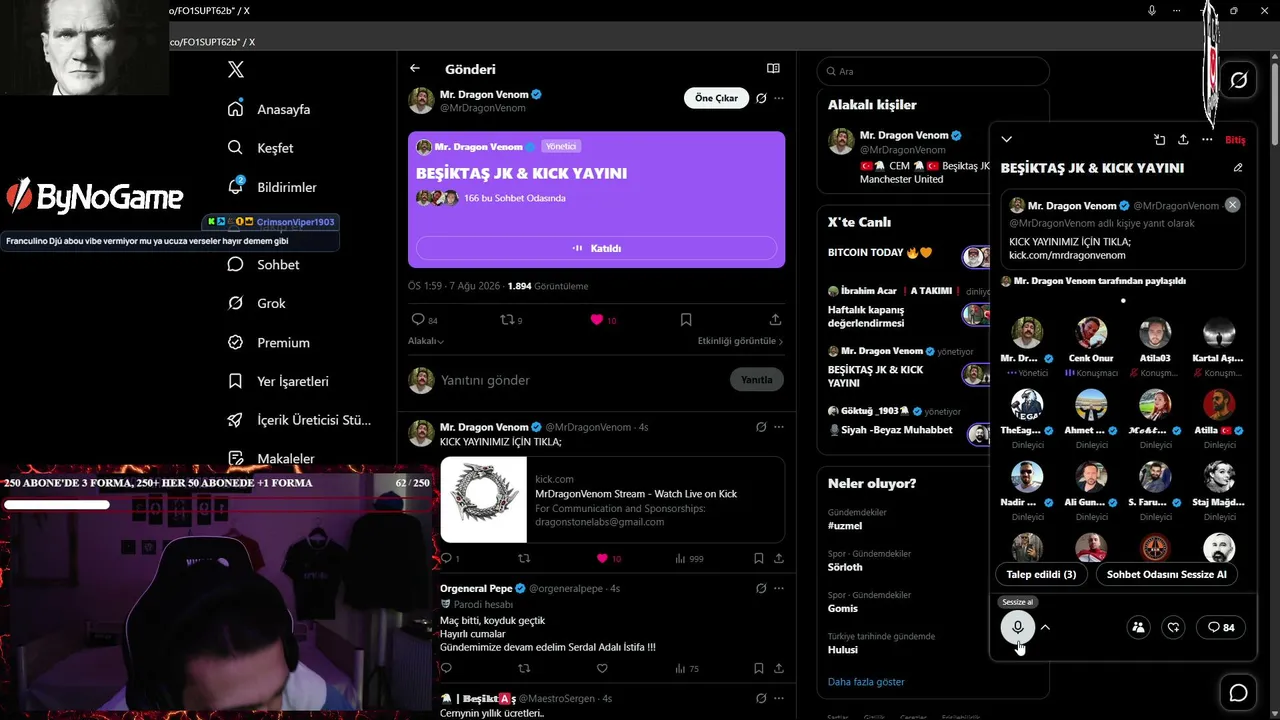The image size is (1280, 720).
Task: Share the KICK YAYINIMIZ reply
Action: click(779, 558)
